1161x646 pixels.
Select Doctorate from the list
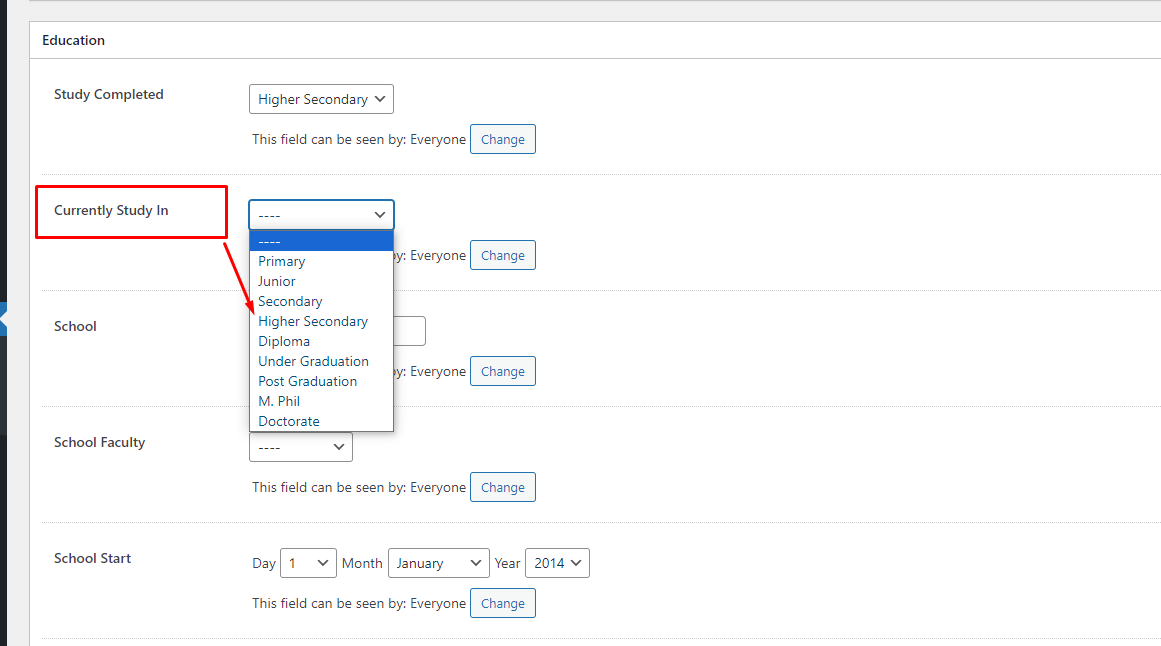click(x=289, y=421)
